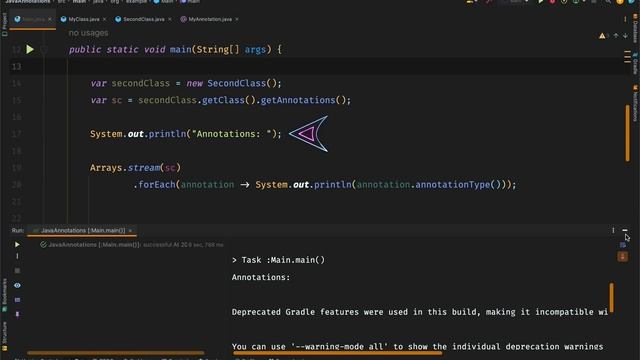The height and width of the screenshot is (360, 640).
Task: Open SecondClass.java editor tab
Action: click(143, 19)
